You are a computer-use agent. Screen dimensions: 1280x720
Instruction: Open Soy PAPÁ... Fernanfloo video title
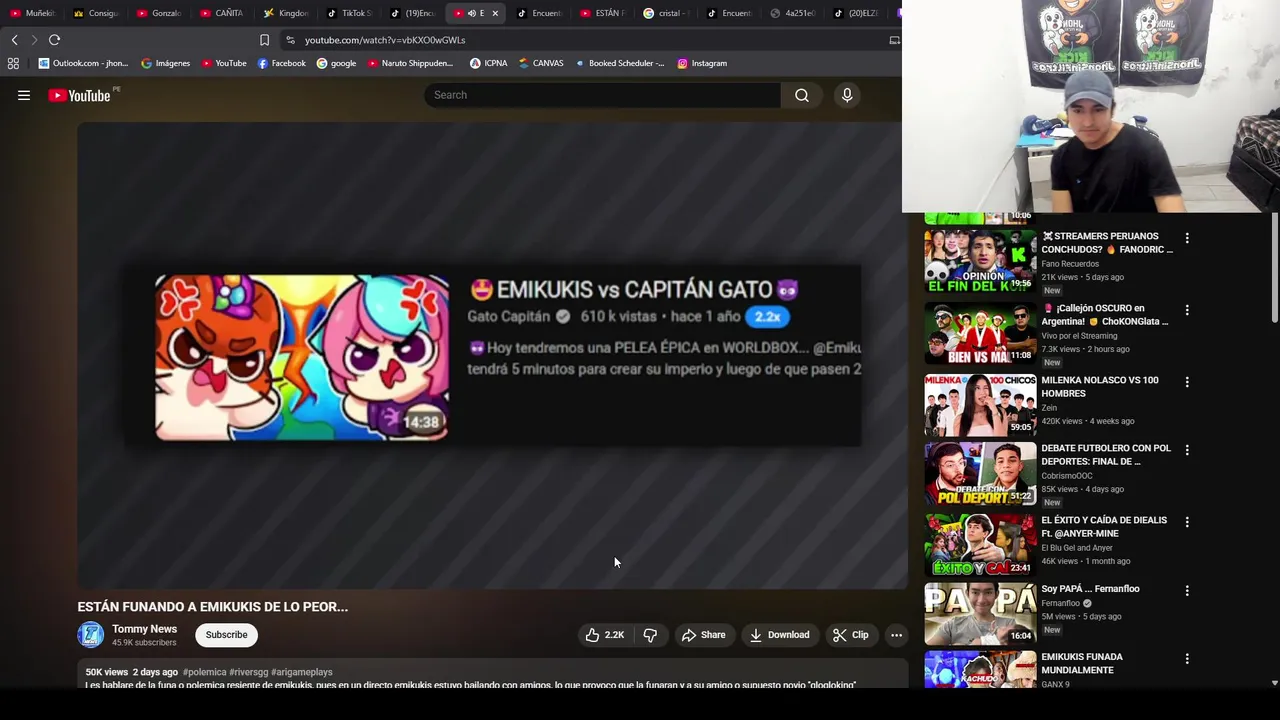(x=1090, y=589)
